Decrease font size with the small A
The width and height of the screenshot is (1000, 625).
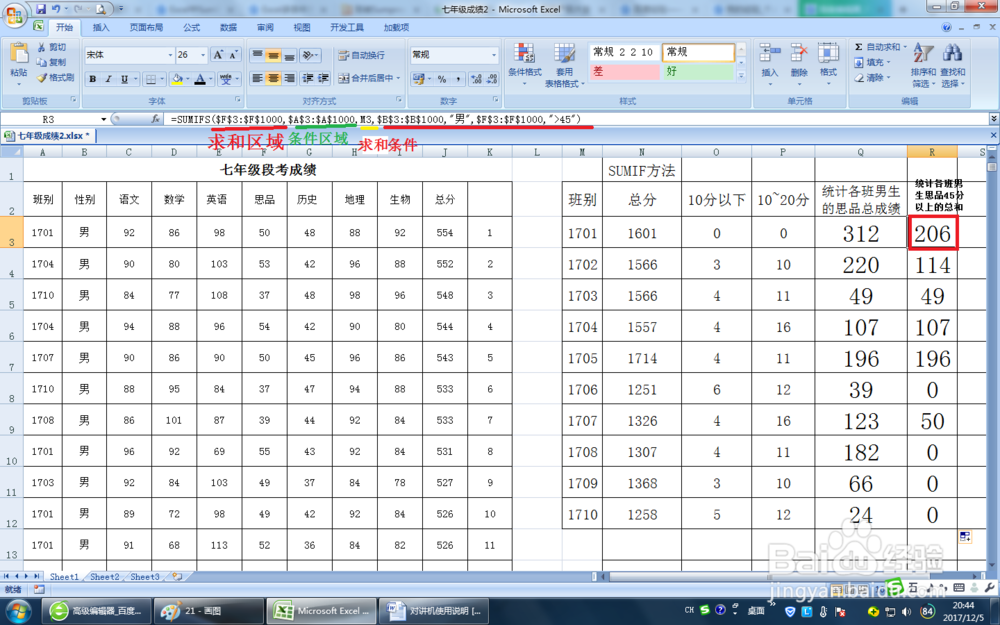[233, 55]
